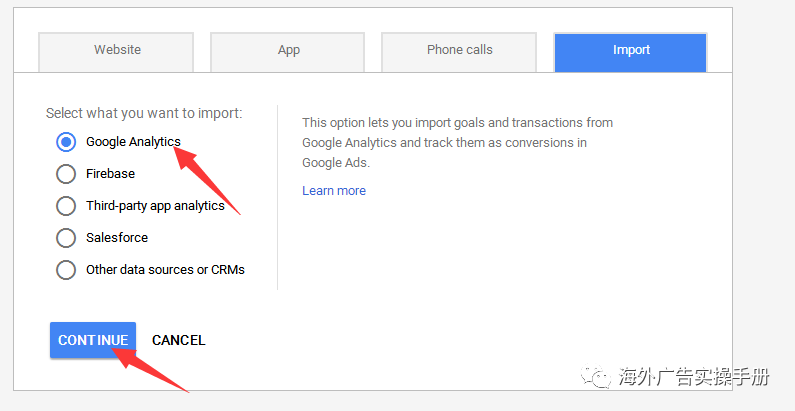Switch to the App tab
Image resolution: width=795 pixels, height=411 pixels.
289,51
